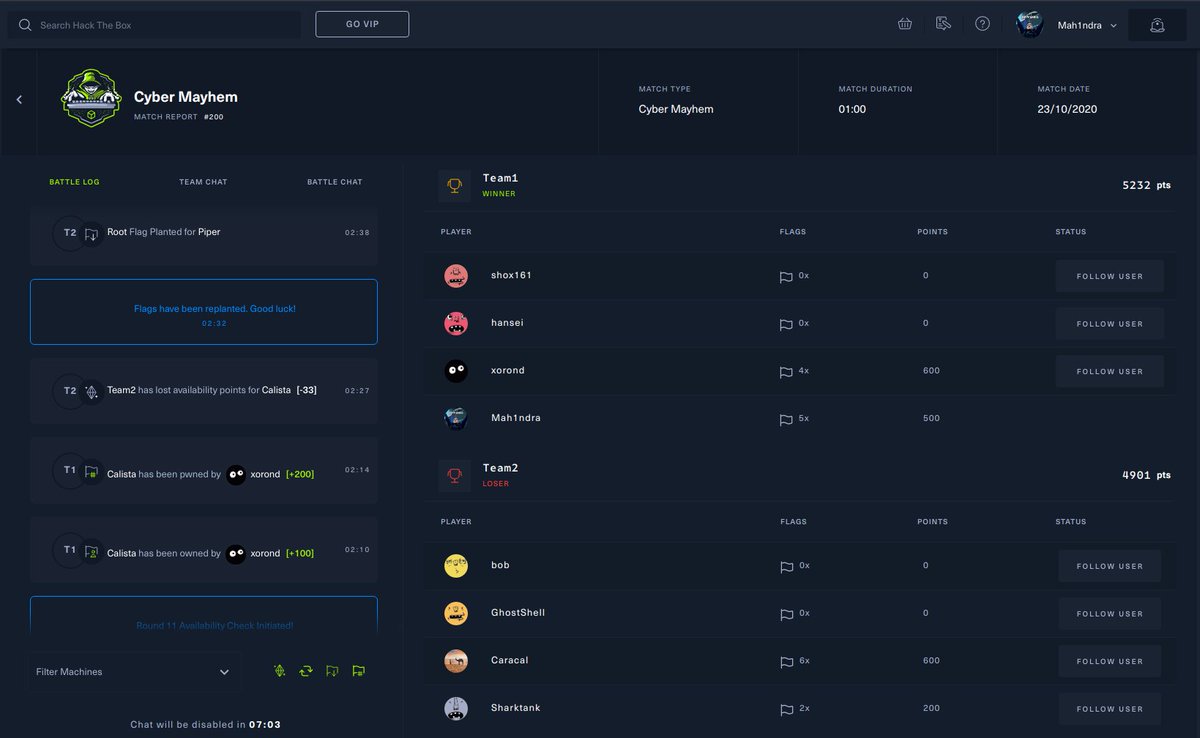The width and height of the screenshot is (1200, 738).
Task: Follow user hansei
Action: 1110,324
